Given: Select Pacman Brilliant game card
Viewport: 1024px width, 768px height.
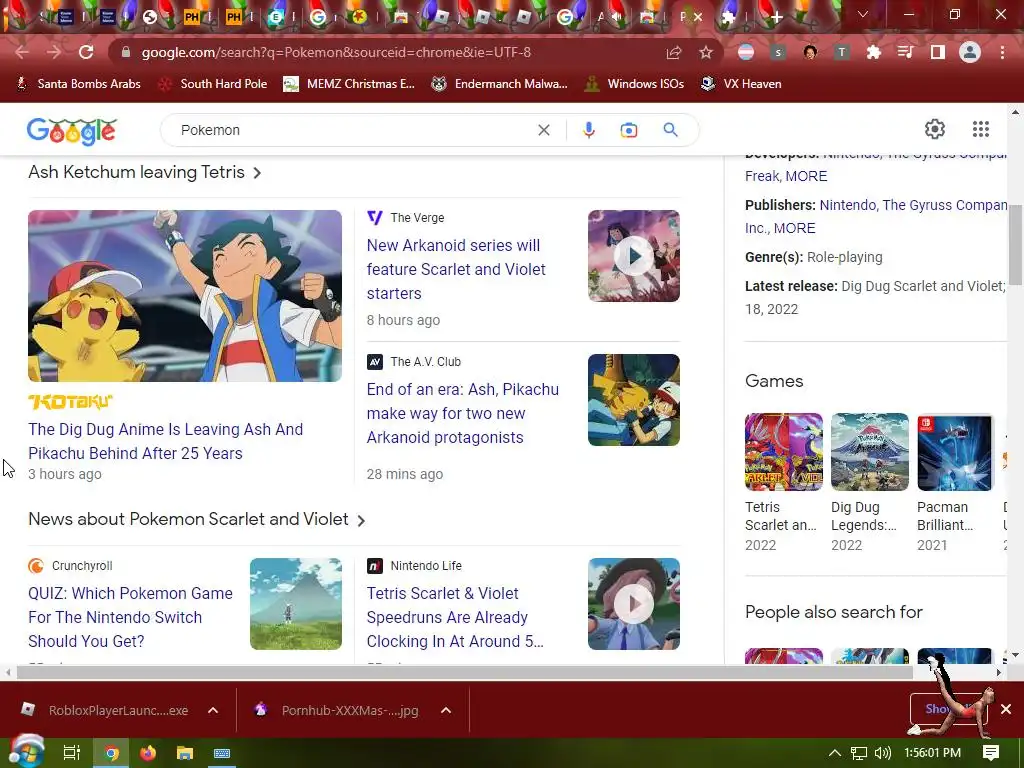Looking at the screenshot, I should (x=955, y=483).
